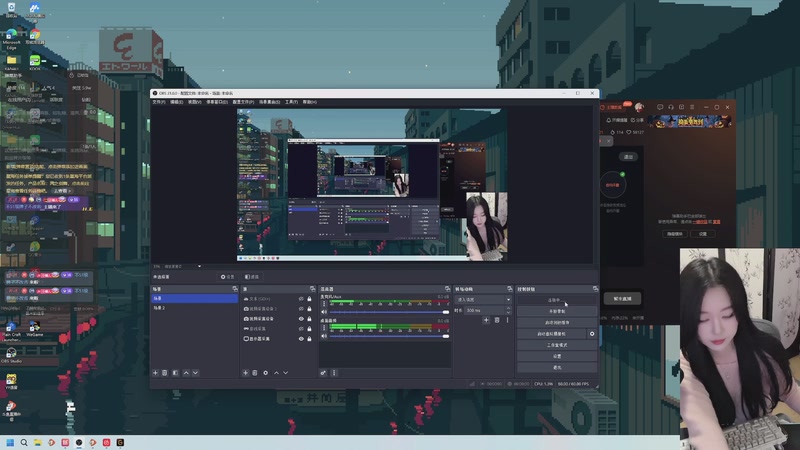Open the 视图(V) menu
The image size is (800, 450).
click(x=194, y=102)
